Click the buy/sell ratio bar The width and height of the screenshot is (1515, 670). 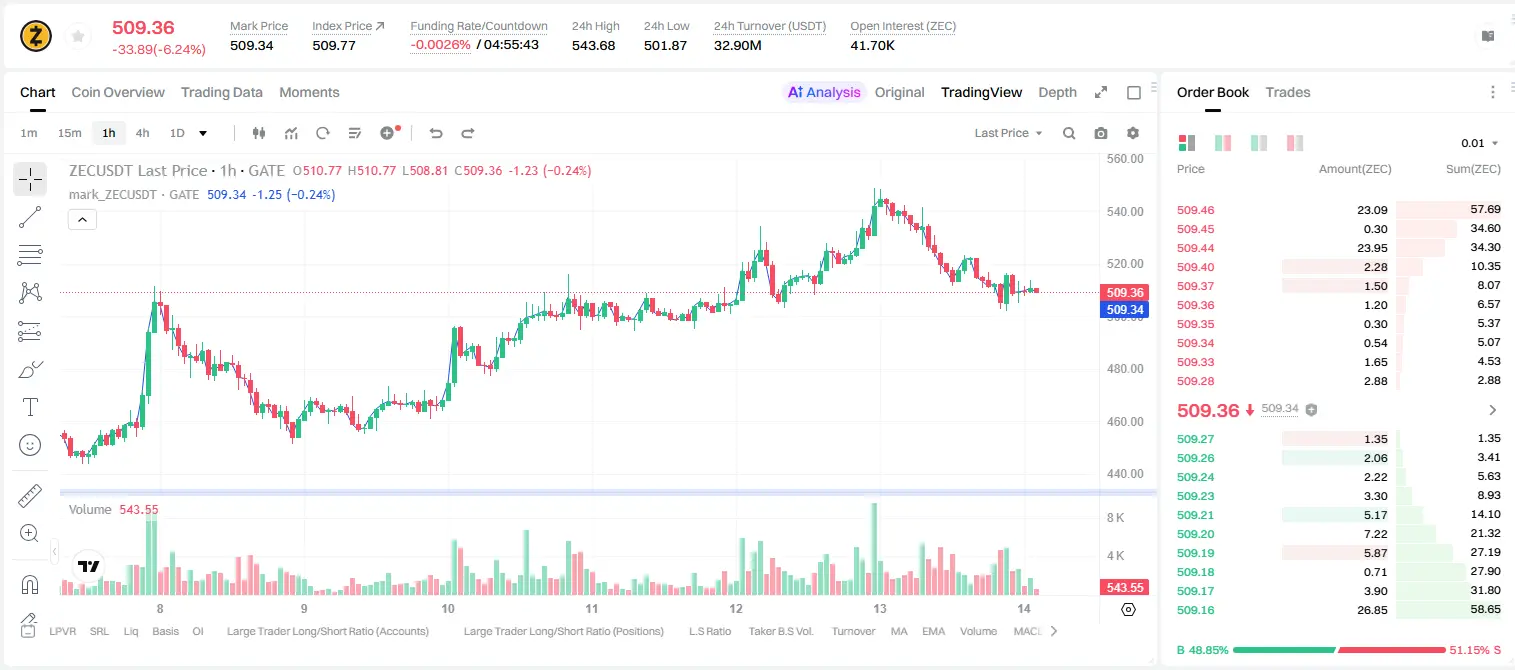click(1339, 650)
